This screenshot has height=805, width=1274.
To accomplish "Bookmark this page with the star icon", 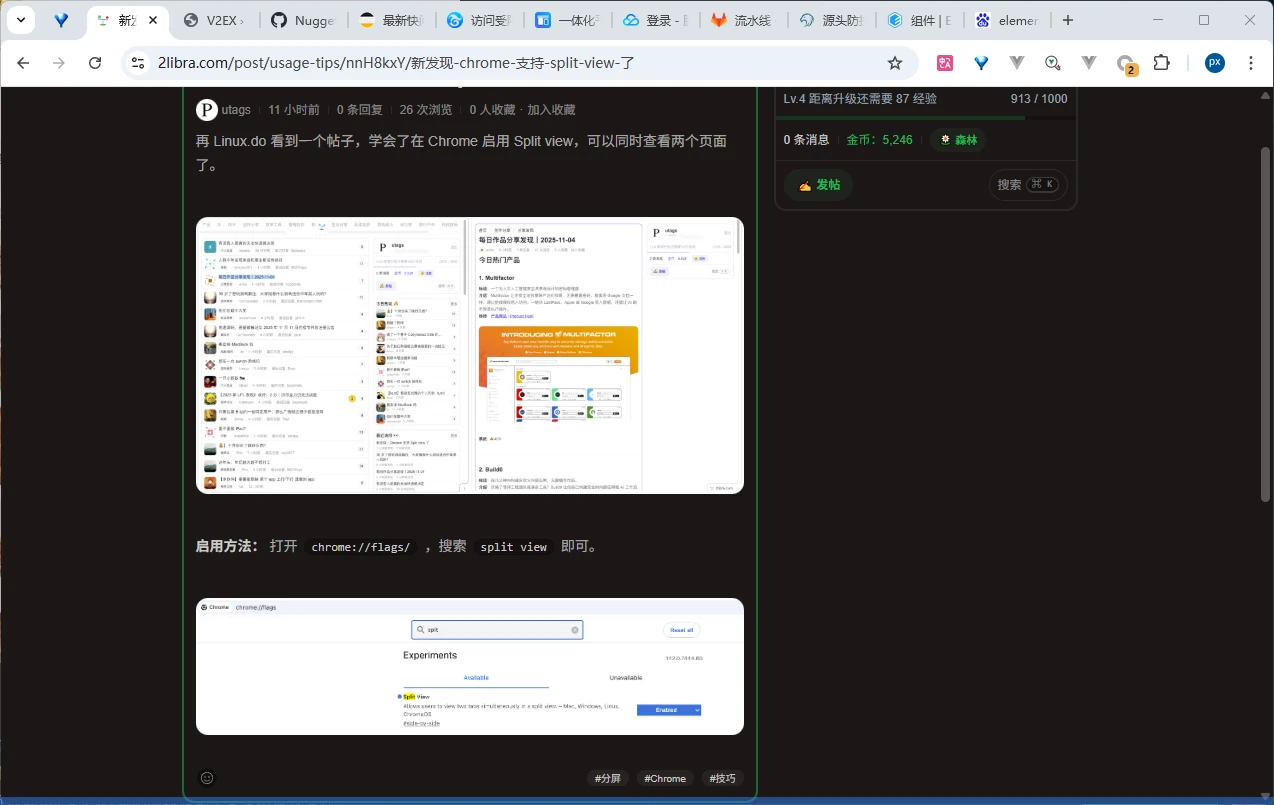I will tap(895, 63).
